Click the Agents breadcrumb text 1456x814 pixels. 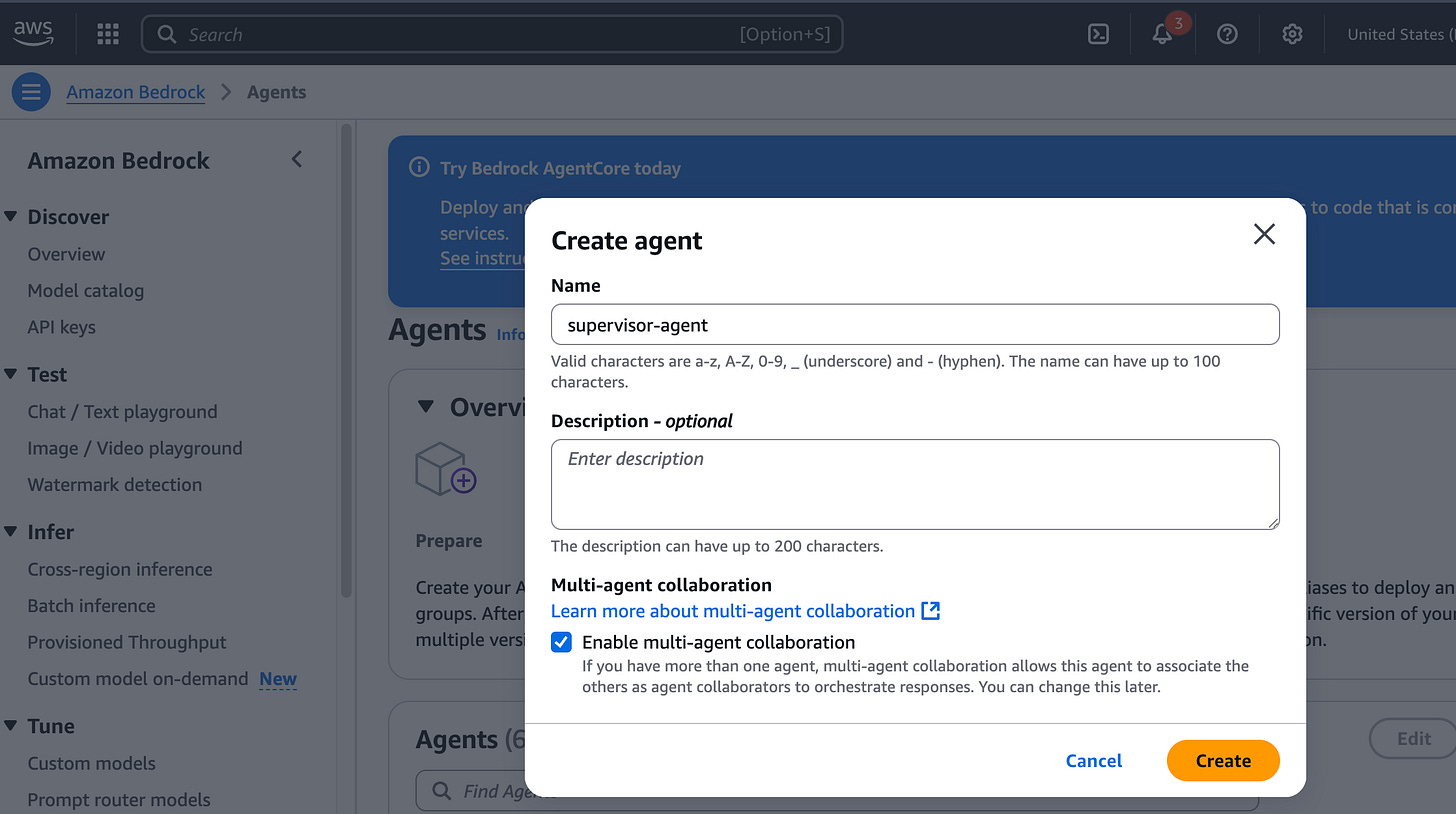point(276,92)
